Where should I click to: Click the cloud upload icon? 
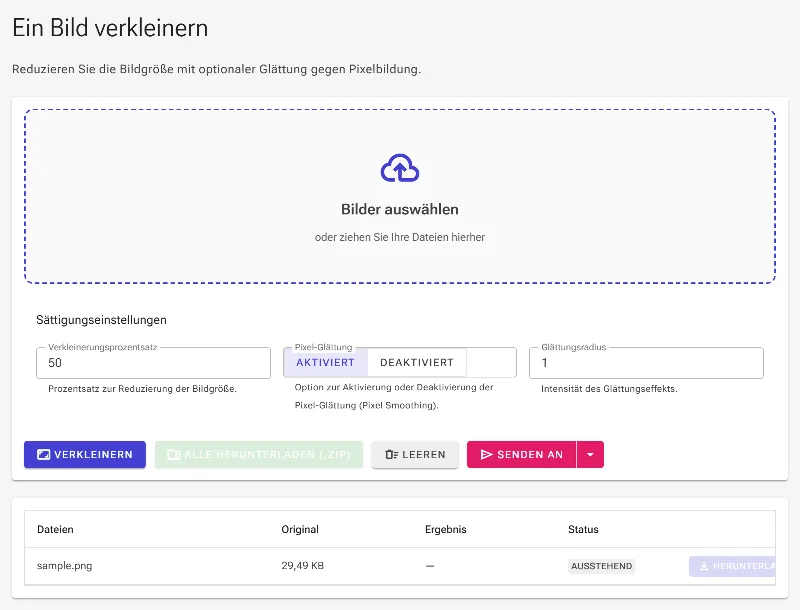coord(400,168)
